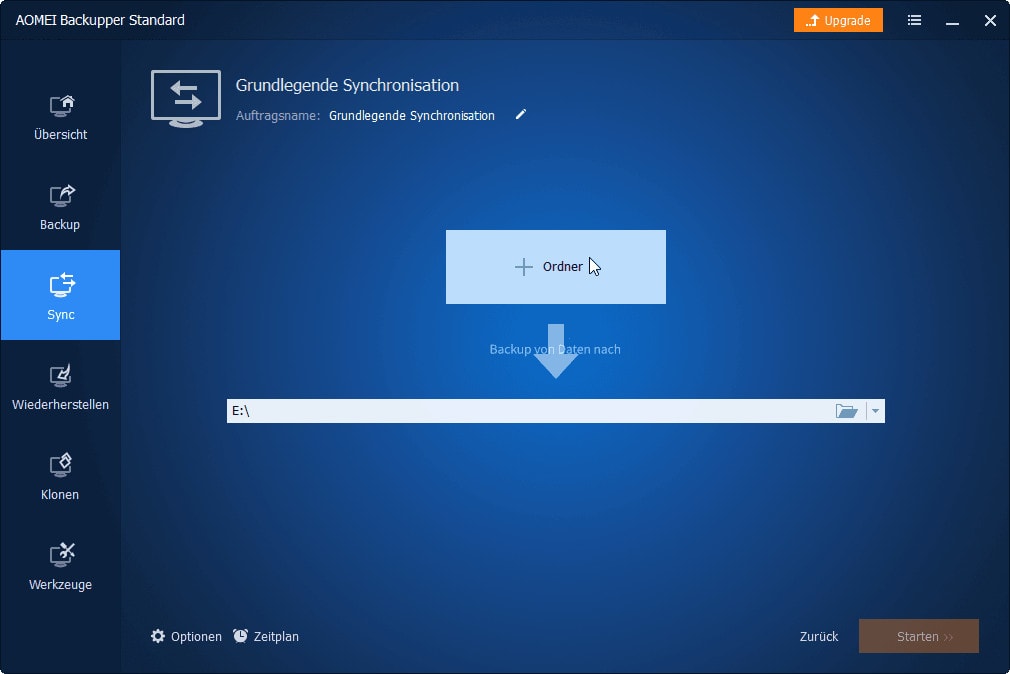Click the E:\ destination path field
The height and width of the screenshot is (674, 1010).
pos(527,411)
